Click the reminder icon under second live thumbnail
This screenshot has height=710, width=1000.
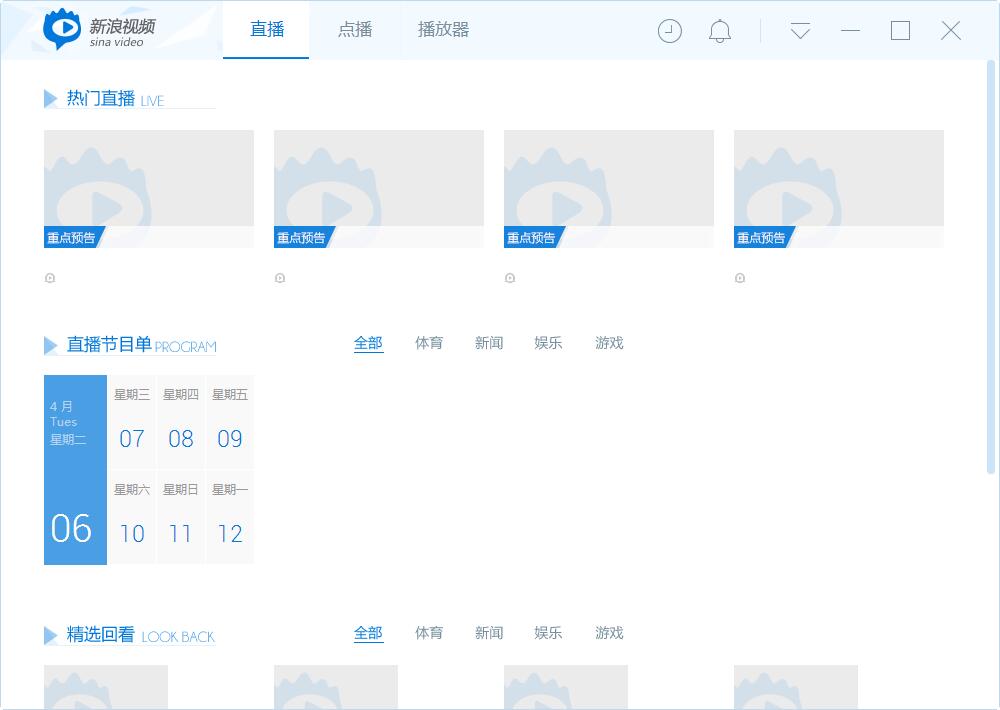point(280,278)
